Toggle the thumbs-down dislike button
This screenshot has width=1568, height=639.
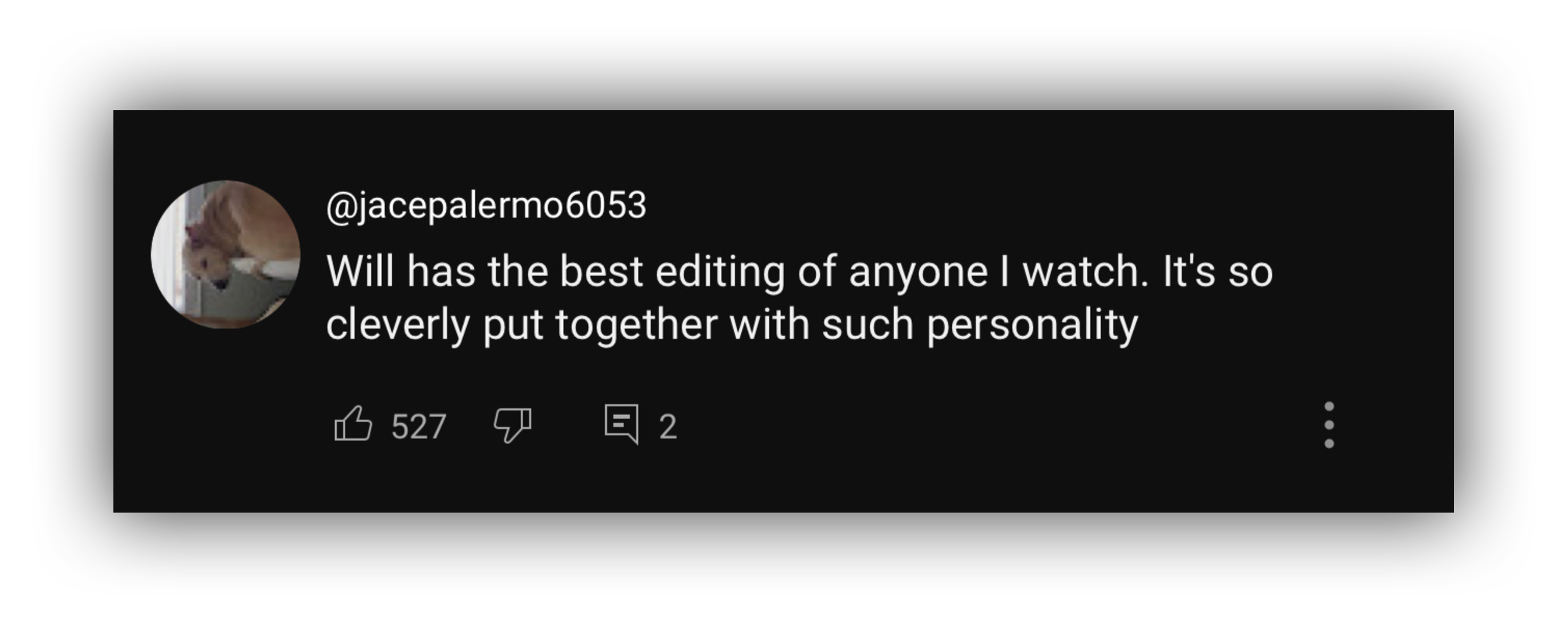coord(512,424)
